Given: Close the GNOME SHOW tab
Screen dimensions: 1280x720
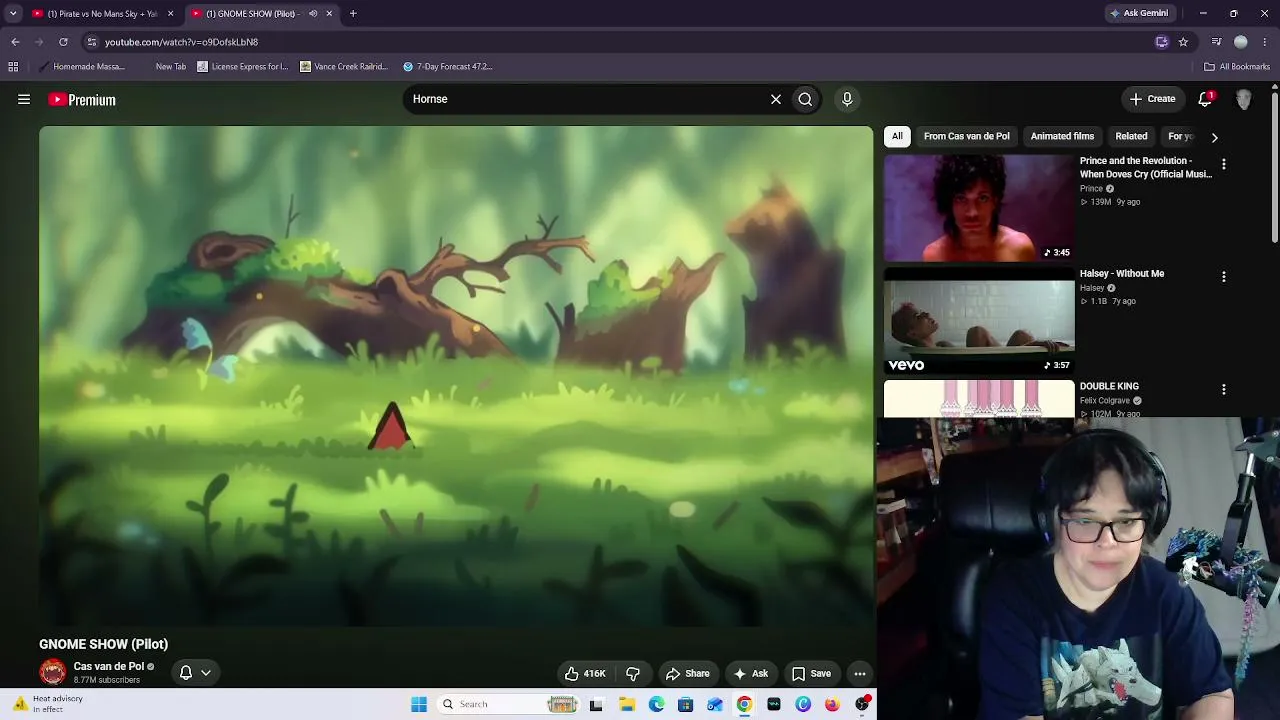Looking at the screenshot, I should (329, 14).
